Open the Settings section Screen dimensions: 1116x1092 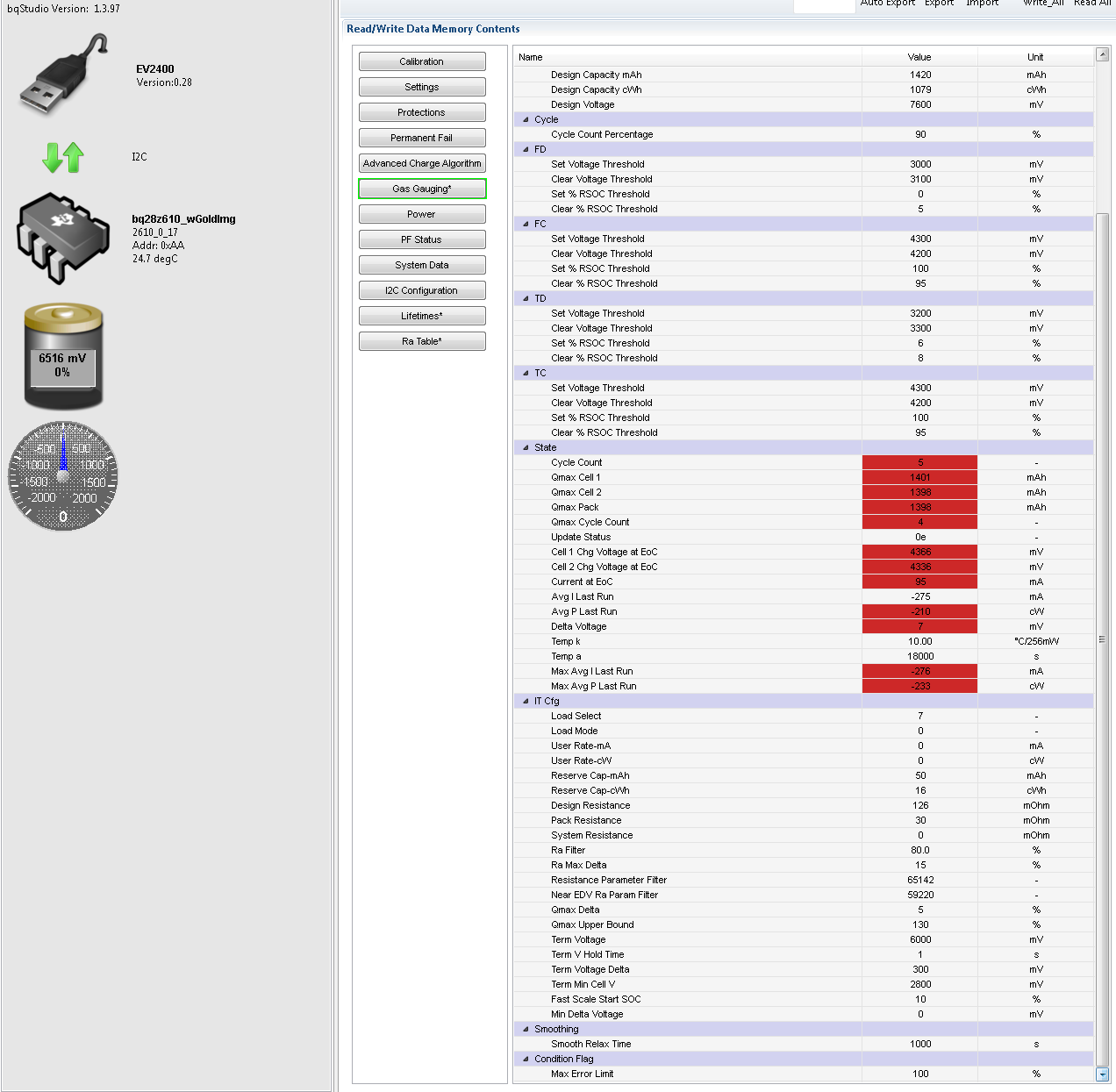[422, 87]
